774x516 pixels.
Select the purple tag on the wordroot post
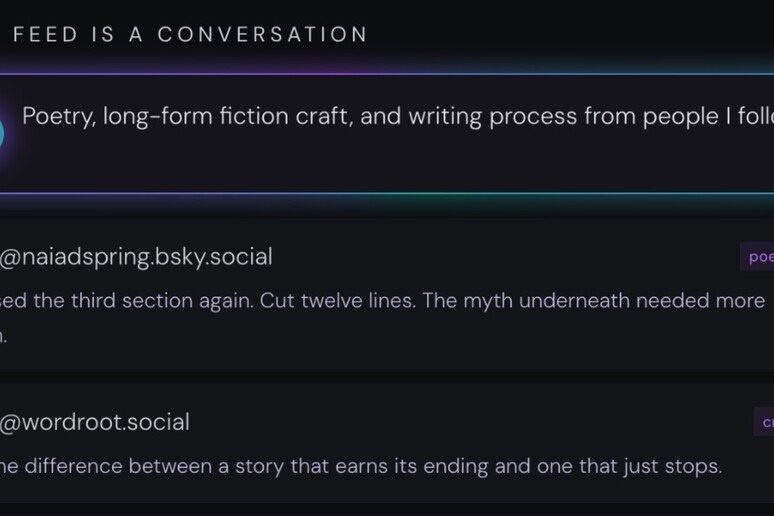765,422
